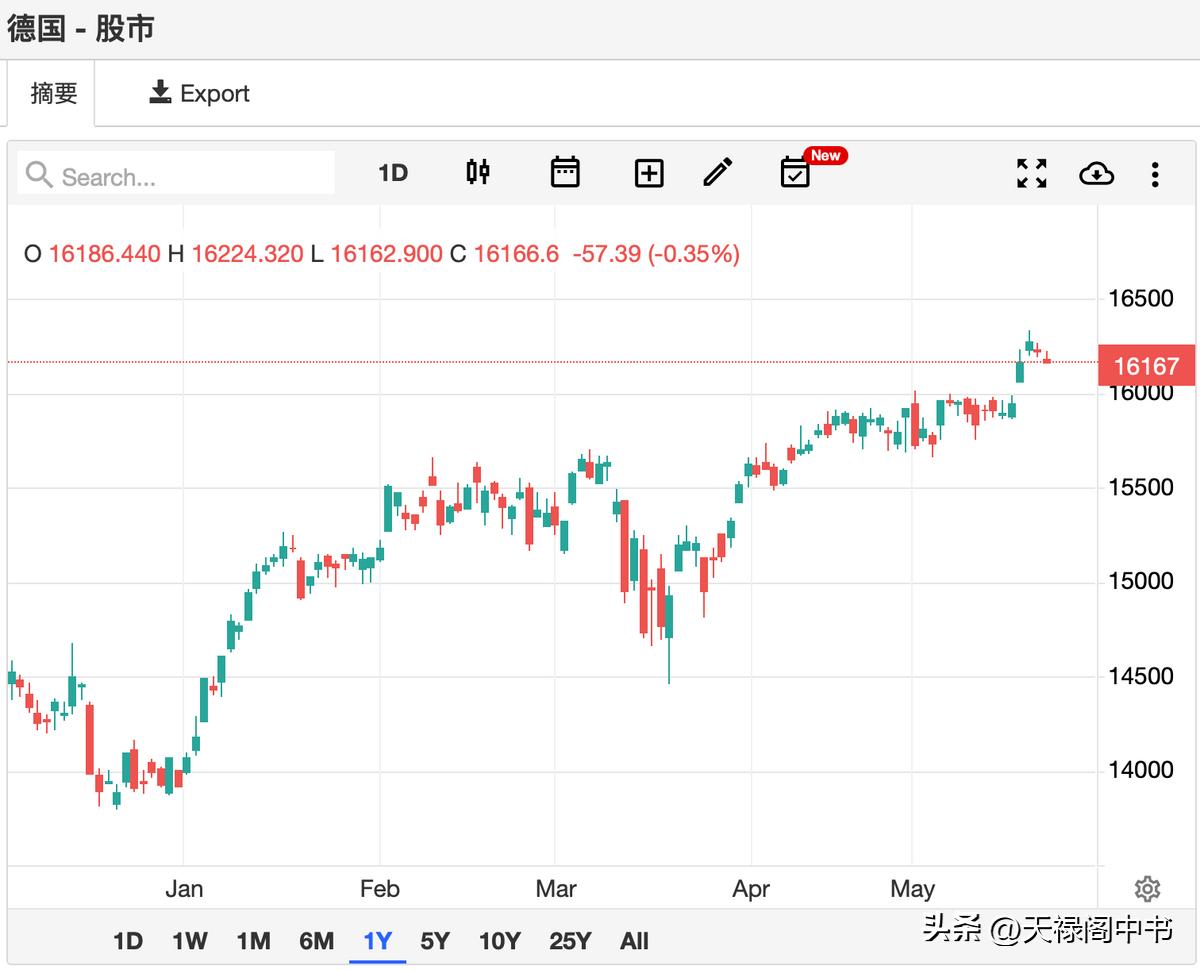Select the 1W time range
The height and width of the screenshot is (970, 1200).
coord(189,941)
